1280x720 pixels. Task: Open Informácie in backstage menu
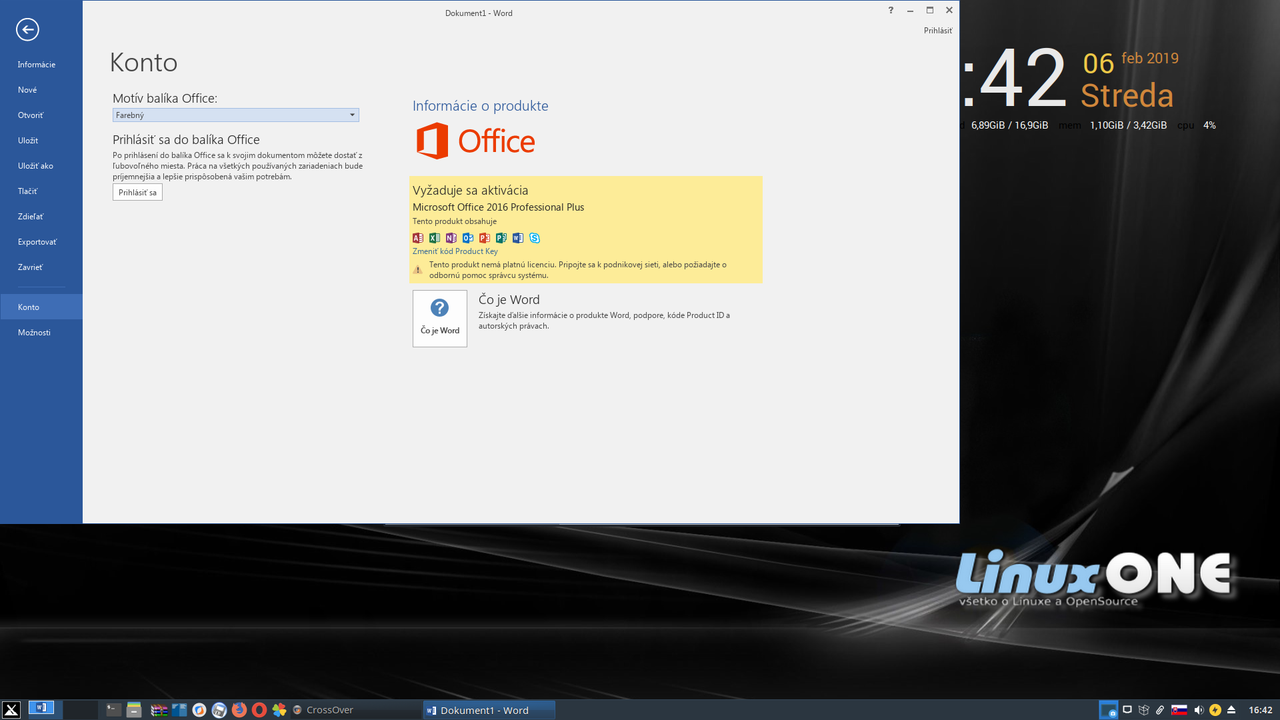point(41,64)
